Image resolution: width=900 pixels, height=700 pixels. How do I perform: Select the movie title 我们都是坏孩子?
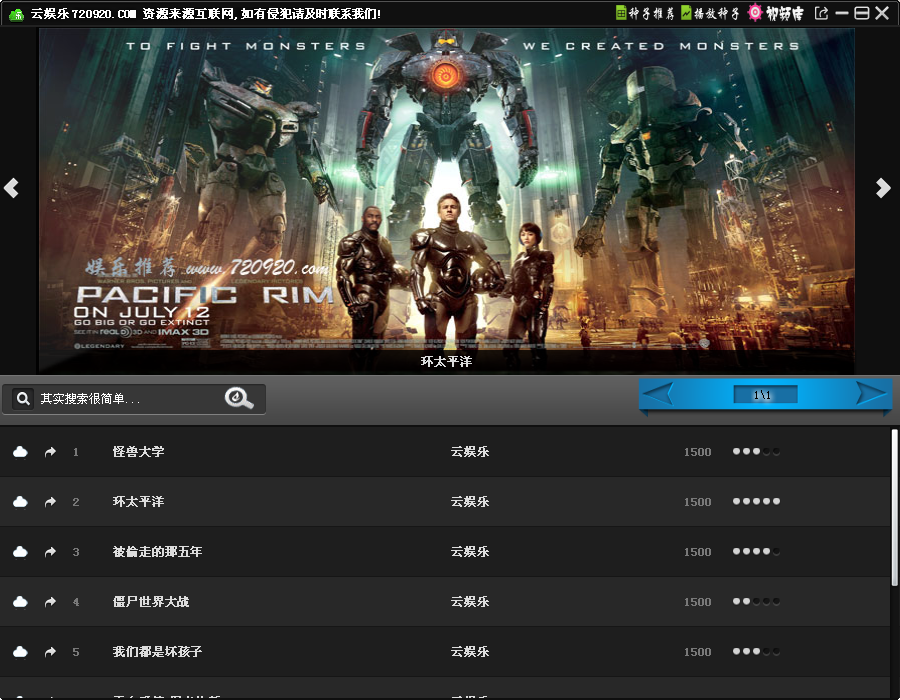(x=157, y=651)
